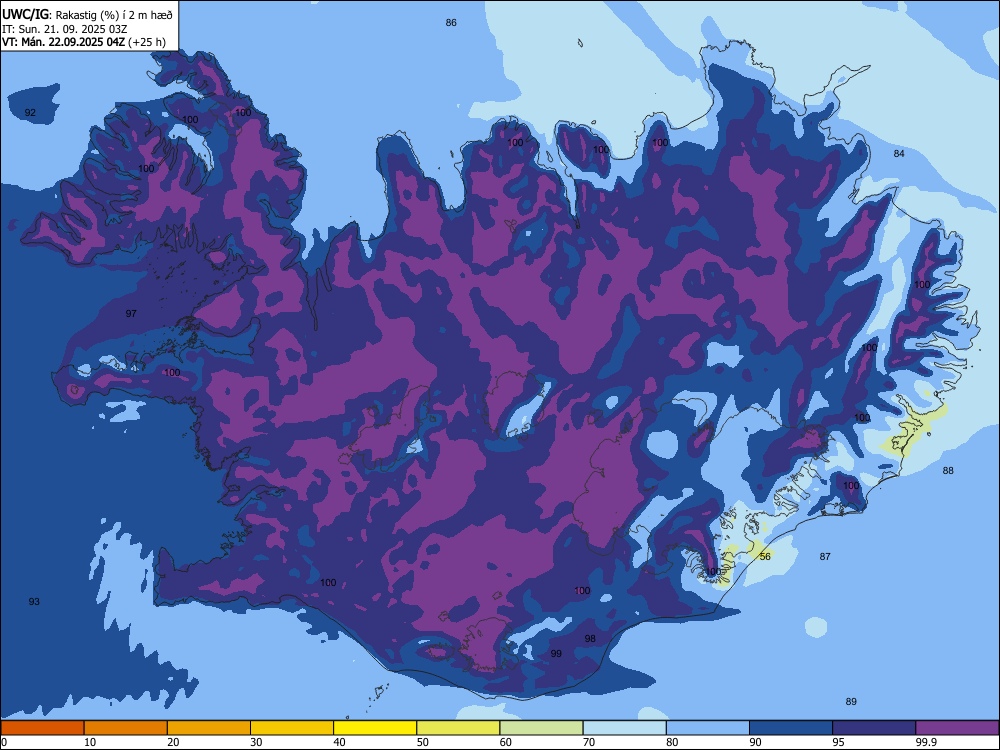
Task: Click the 0–10 dark orange legend swatch
Action: point(43,728)
